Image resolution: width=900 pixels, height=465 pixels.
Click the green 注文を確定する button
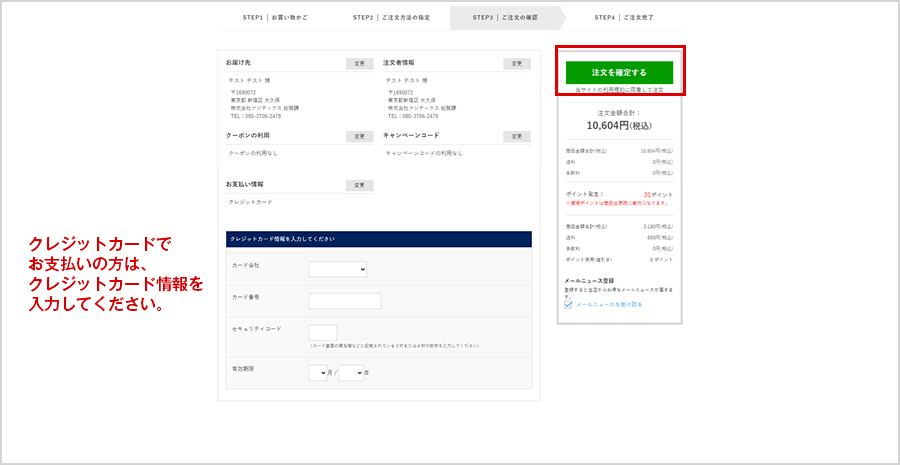coord(619,72)
